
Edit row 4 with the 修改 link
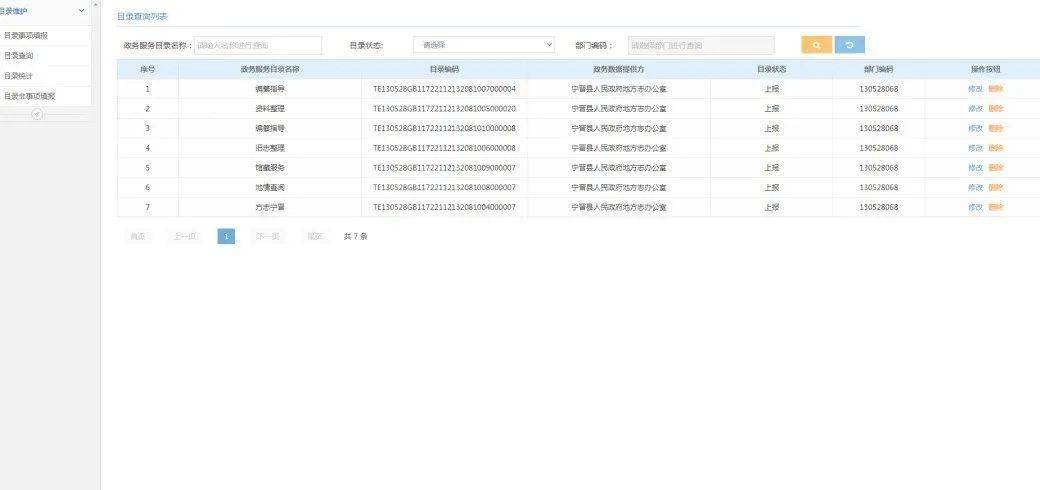pyautogui.click(x=975, y=148)
